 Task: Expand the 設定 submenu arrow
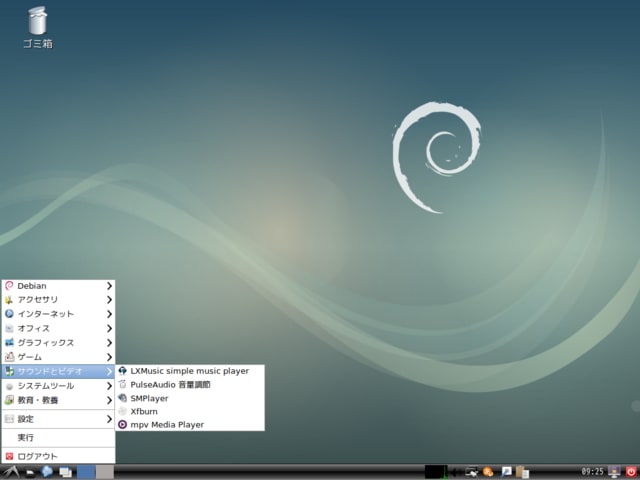[x=109, y=419]
